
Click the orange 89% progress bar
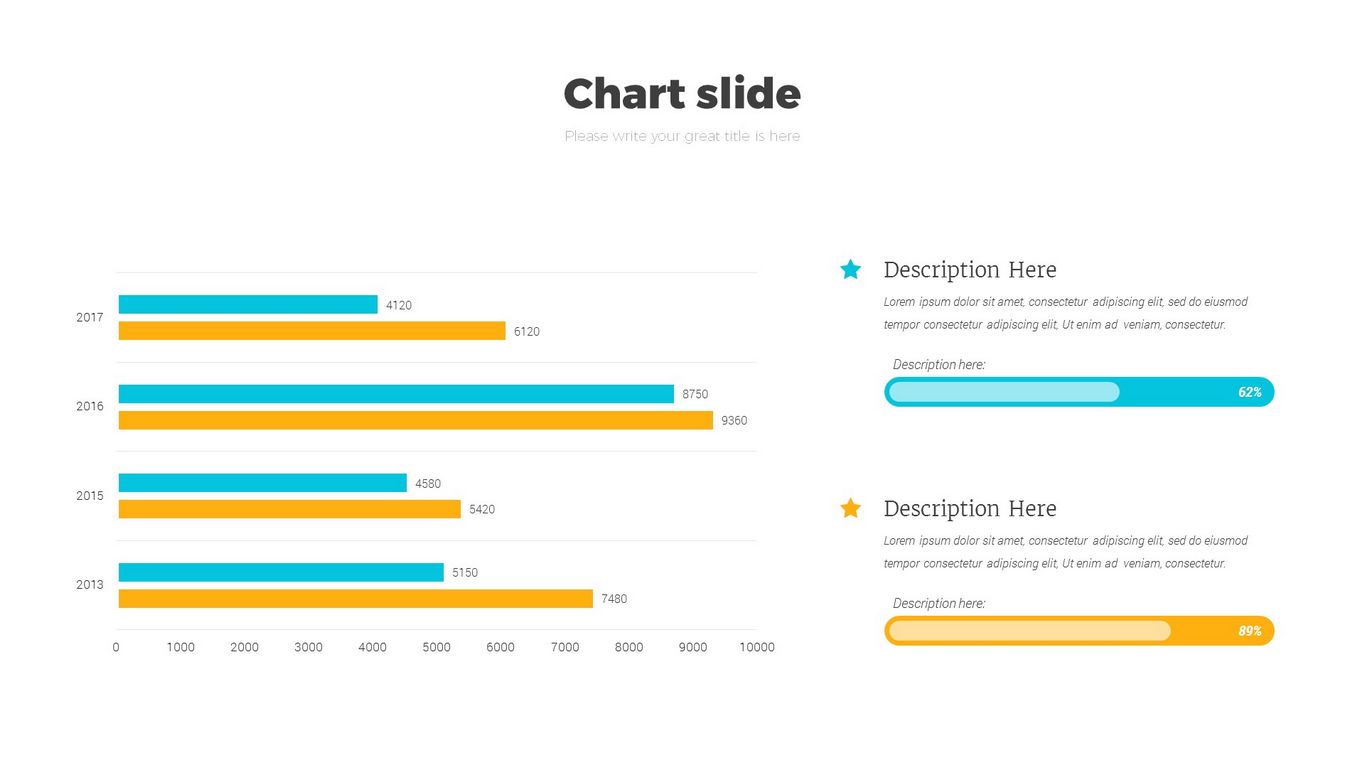[x=1078, y=631]
